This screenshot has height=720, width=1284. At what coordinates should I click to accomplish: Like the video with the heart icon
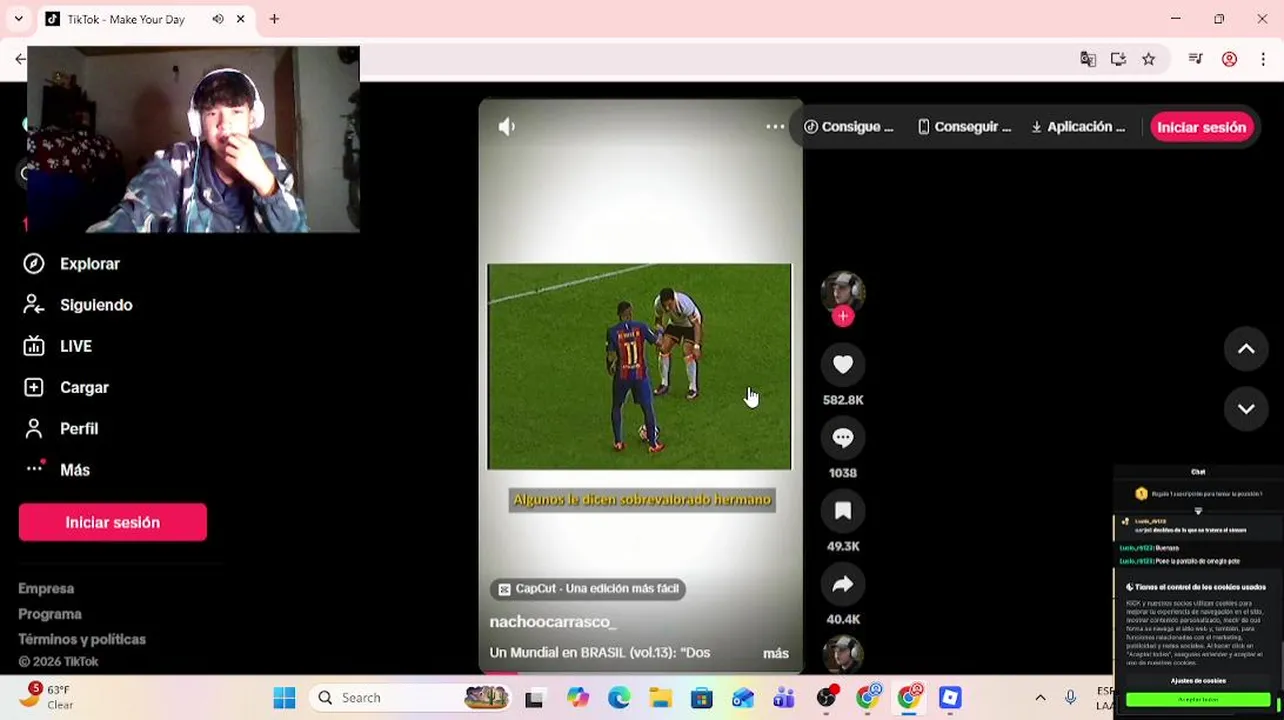(x=843, y=365)
